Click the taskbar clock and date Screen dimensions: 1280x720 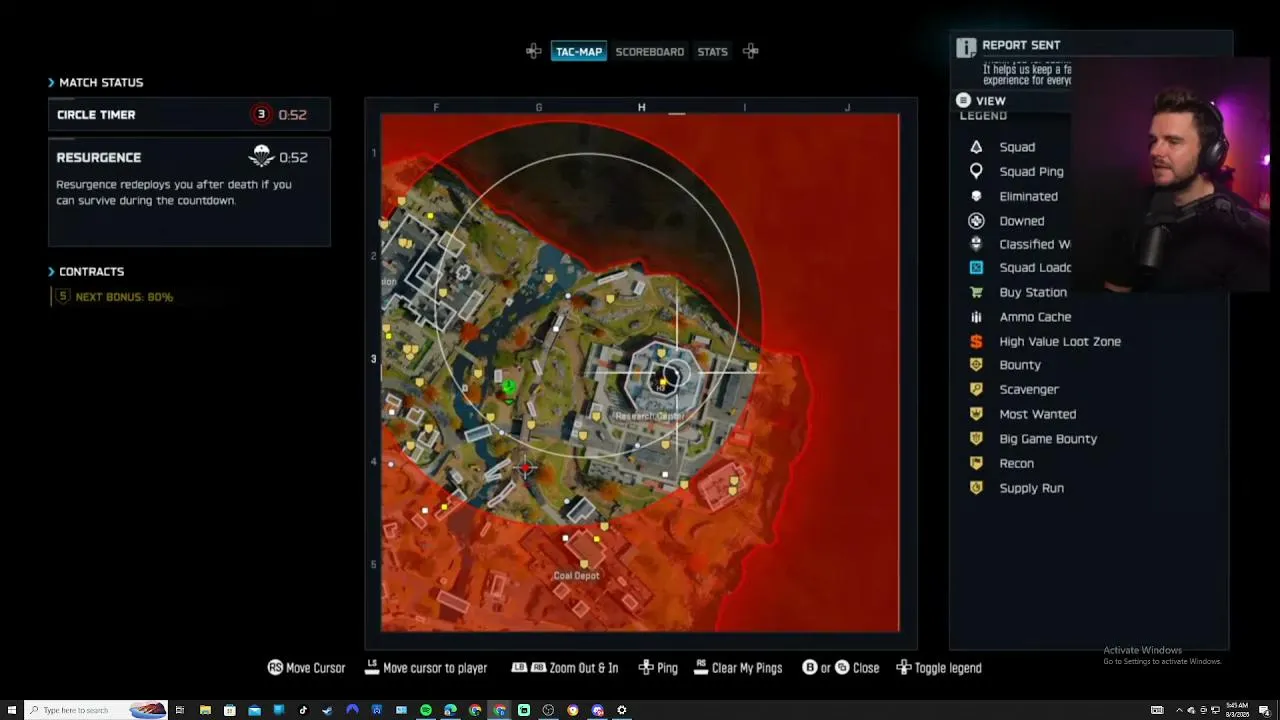click(1236, 710)
